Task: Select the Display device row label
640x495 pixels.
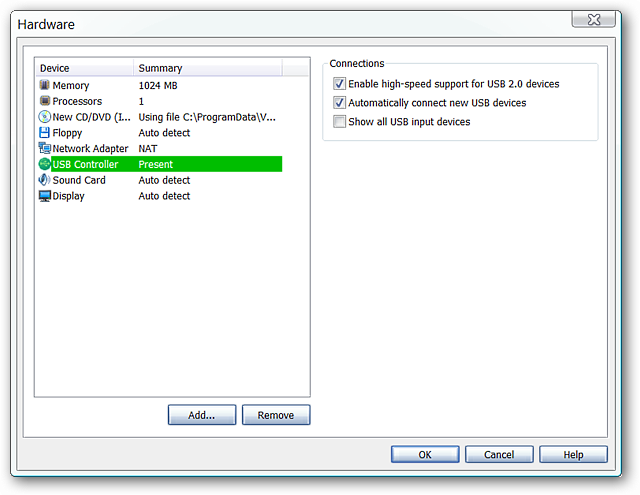Action: tap(68, 196)
